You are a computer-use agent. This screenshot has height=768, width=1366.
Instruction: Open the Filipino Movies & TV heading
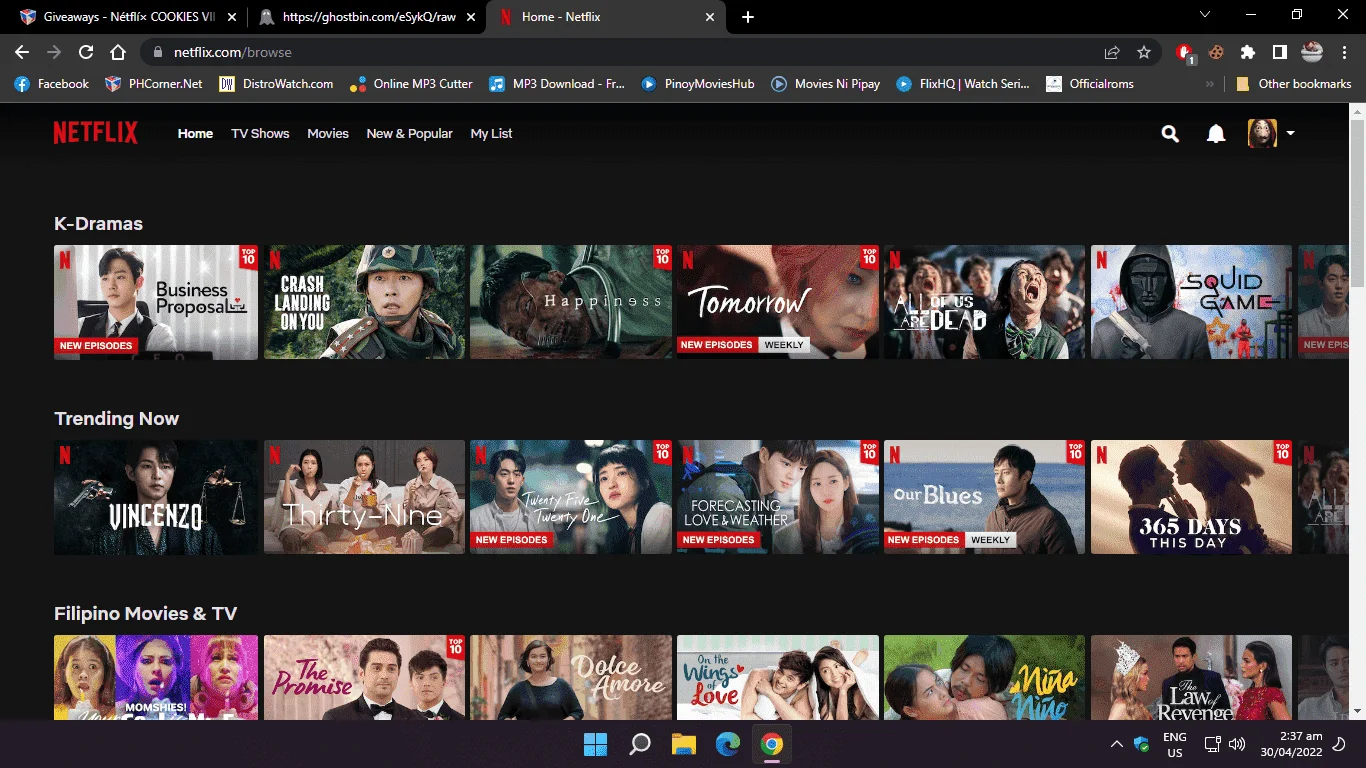pos(145,614)
